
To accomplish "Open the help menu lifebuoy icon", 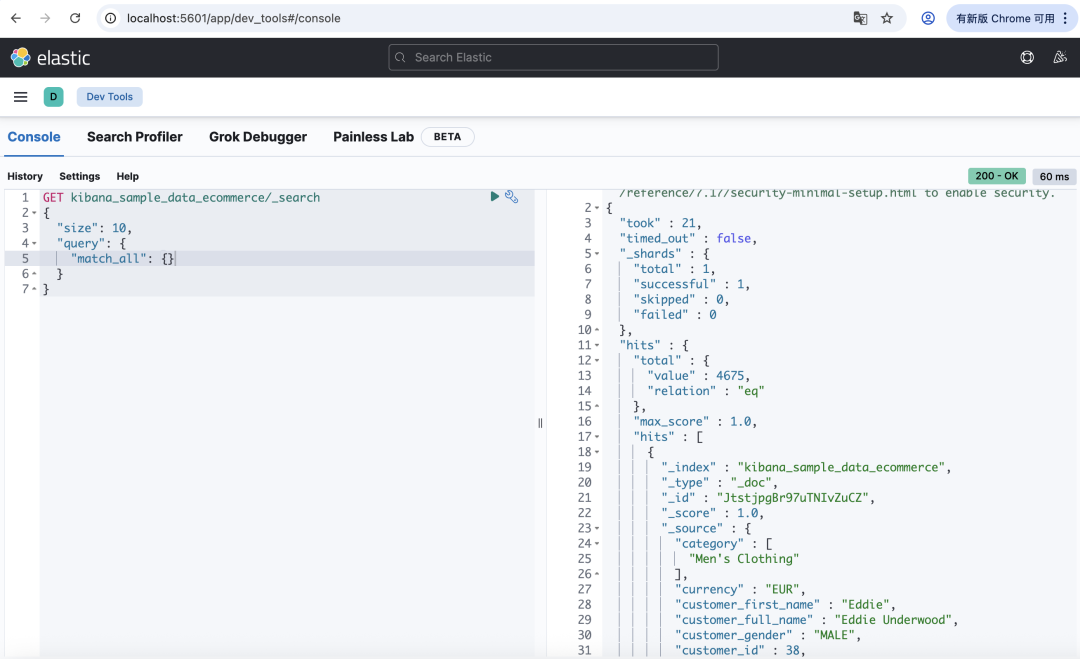I will click(1027, 58).
